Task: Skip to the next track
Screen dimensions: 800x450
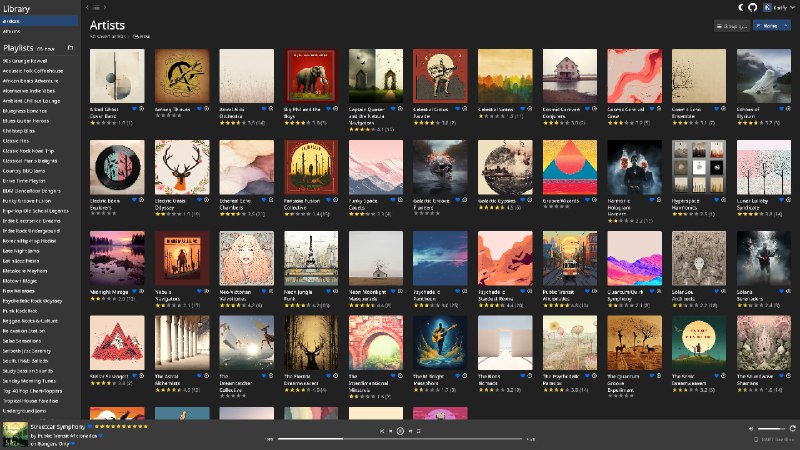Action: point(409,430)
